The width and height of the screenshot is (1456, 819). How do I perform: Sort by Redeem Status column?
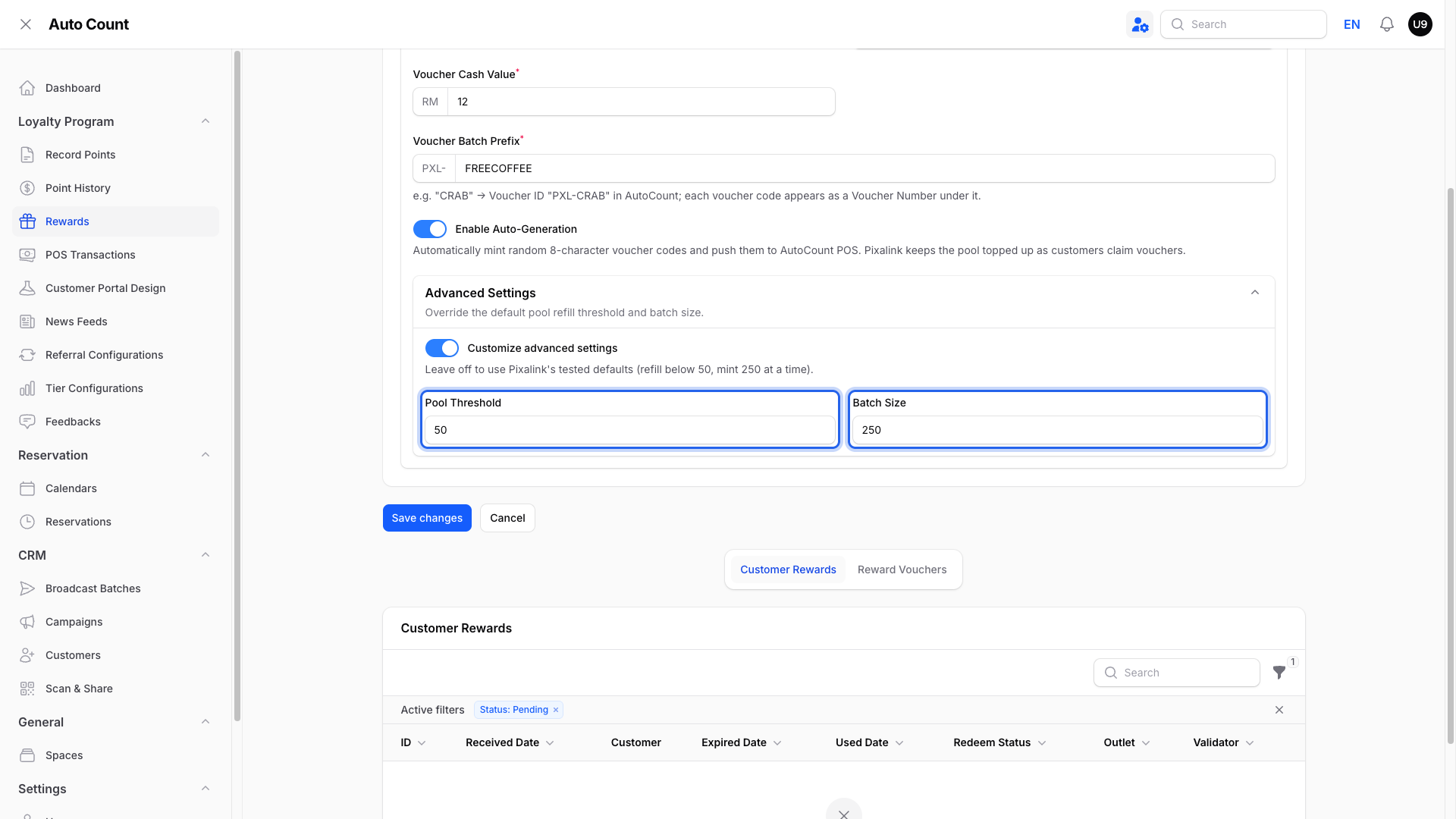coord(999,742)
